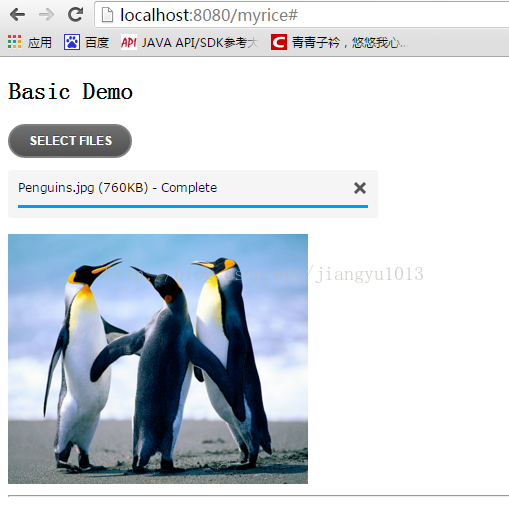Viewport: 509px width, 527px height.
Task: Open the 应用 bookmarks shortcut label
Action: point(40,43)
